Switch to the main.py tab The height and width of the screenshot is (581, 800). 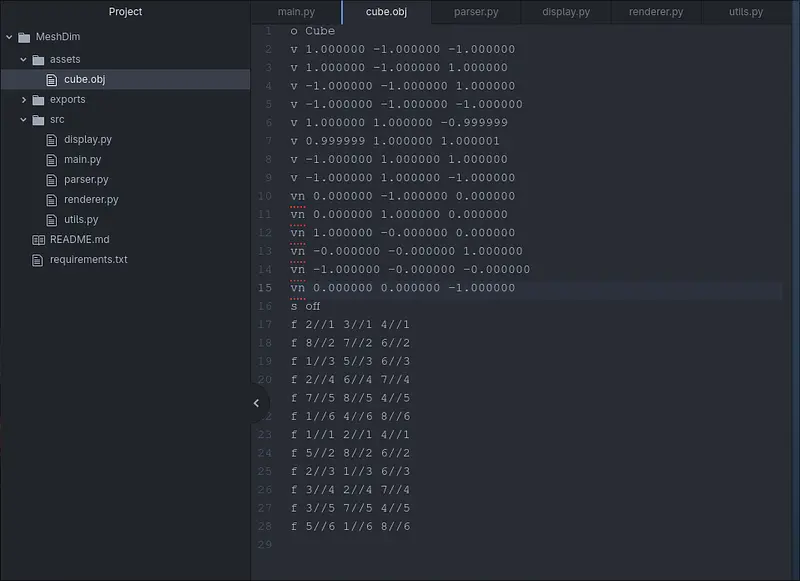click(295, 12)
